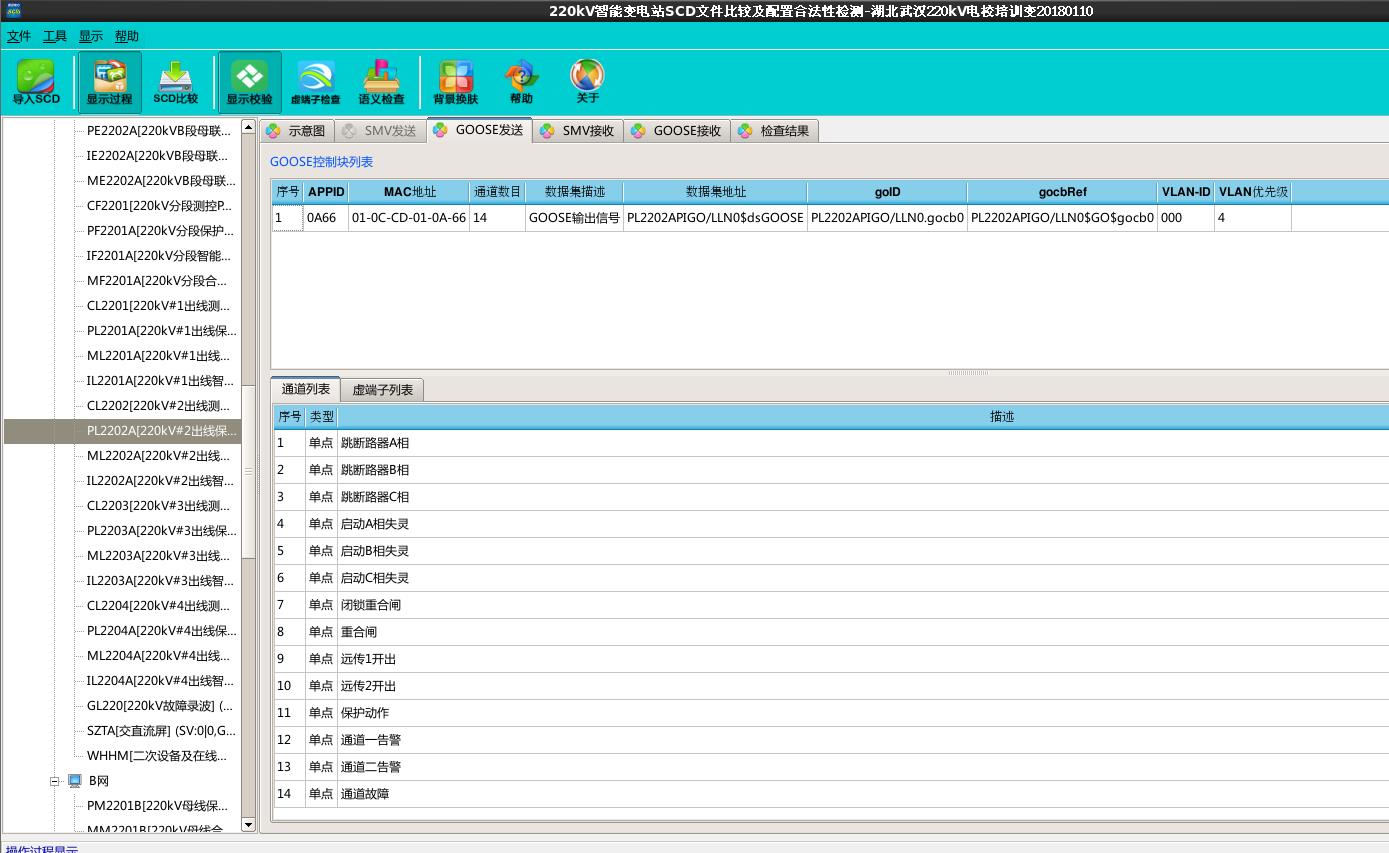
Task: Switch to the SMV接收 tab
Action: (x=579, y=131)
